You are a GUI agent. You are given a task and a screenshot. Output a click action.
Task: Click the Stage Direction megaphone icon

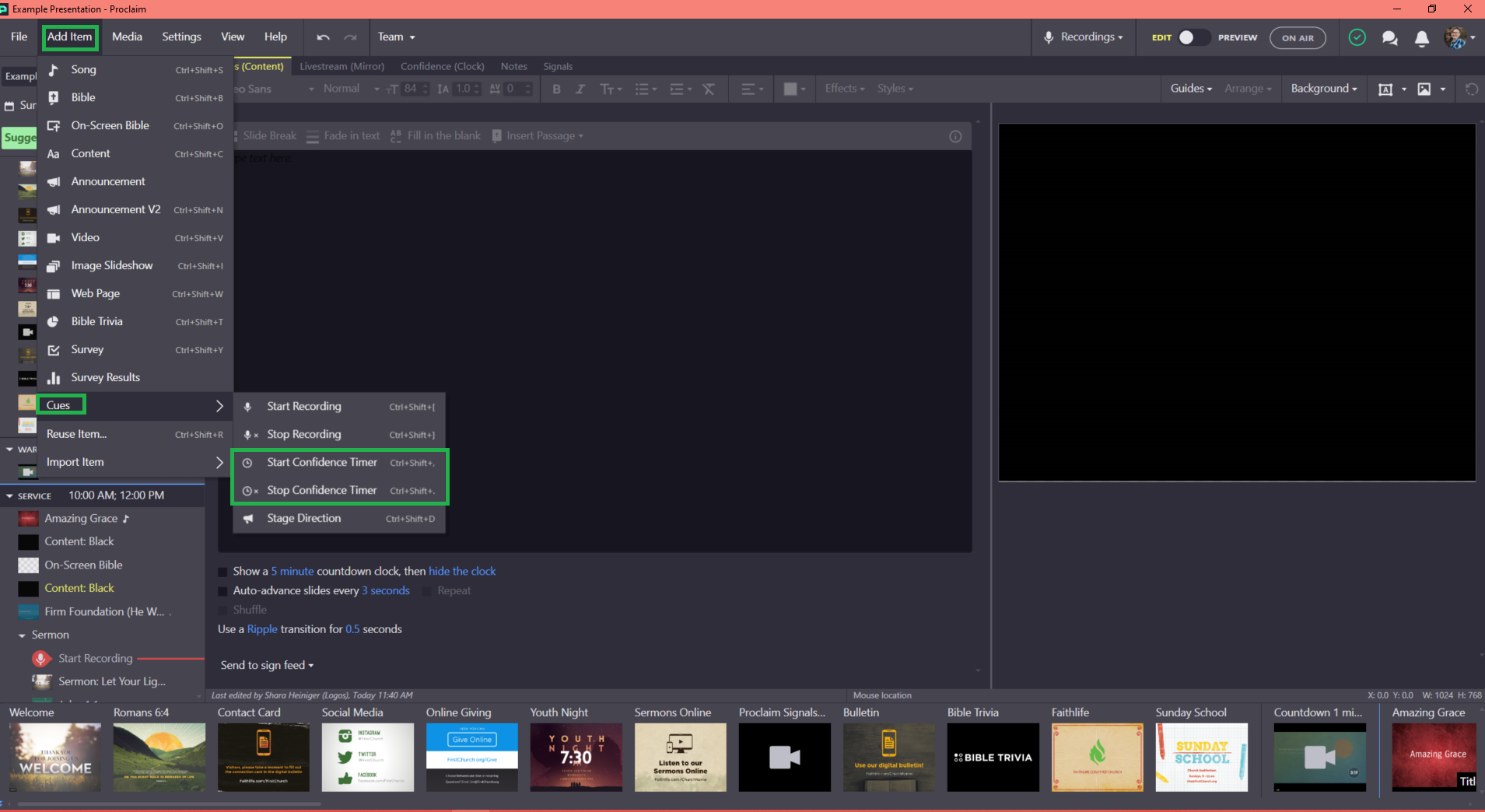[248, 519]
